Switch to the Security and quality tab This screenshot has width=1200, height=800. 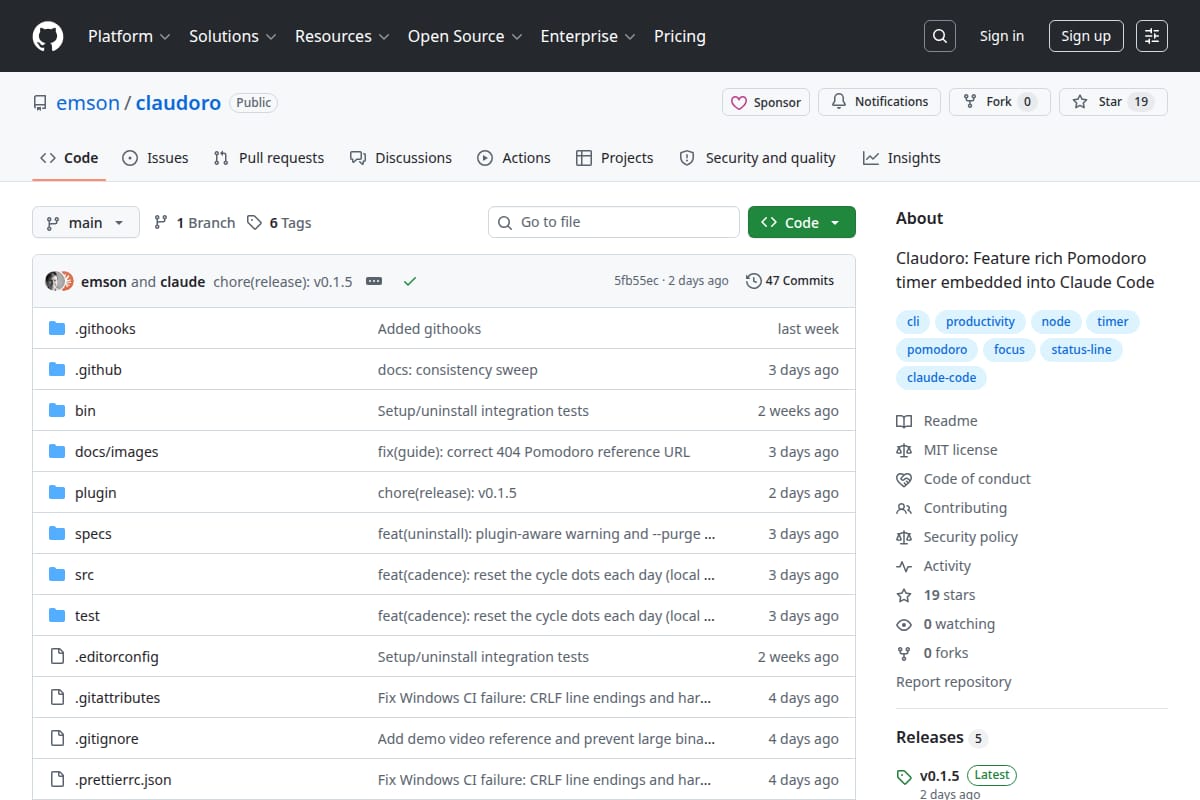coord(758,158)
